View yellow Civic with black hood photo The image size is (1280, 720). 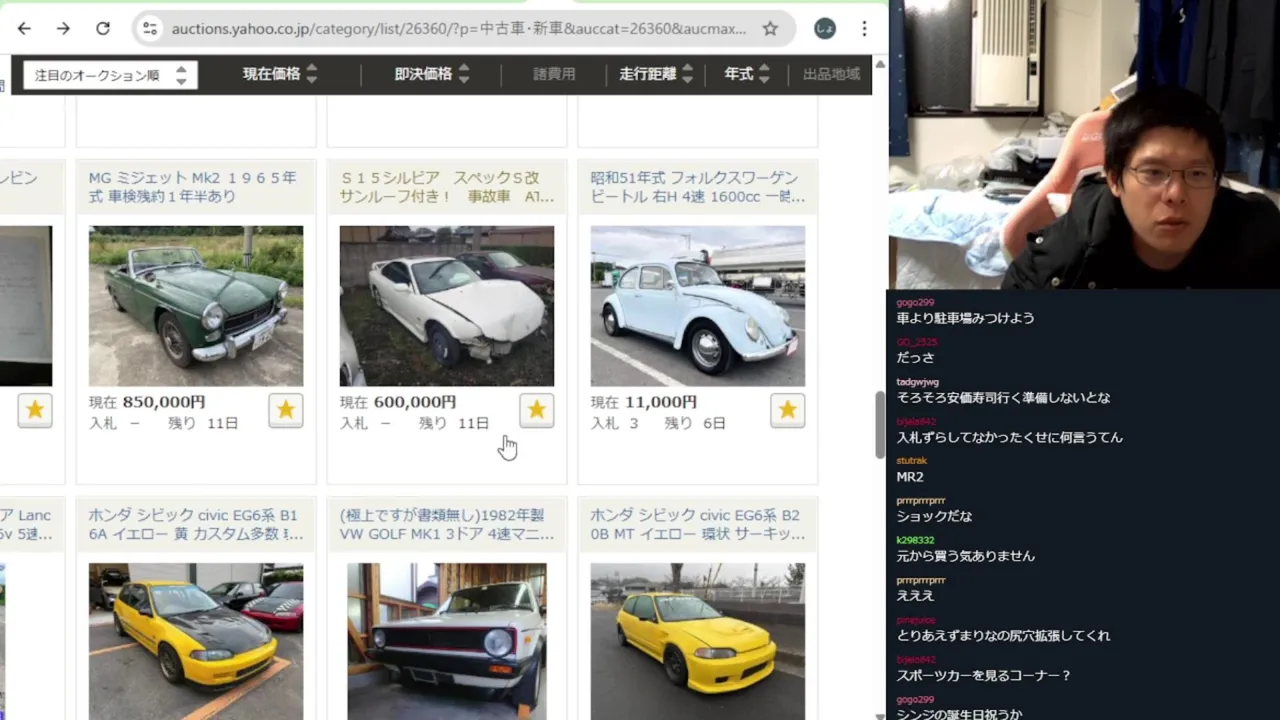click(x=196, y=641)
